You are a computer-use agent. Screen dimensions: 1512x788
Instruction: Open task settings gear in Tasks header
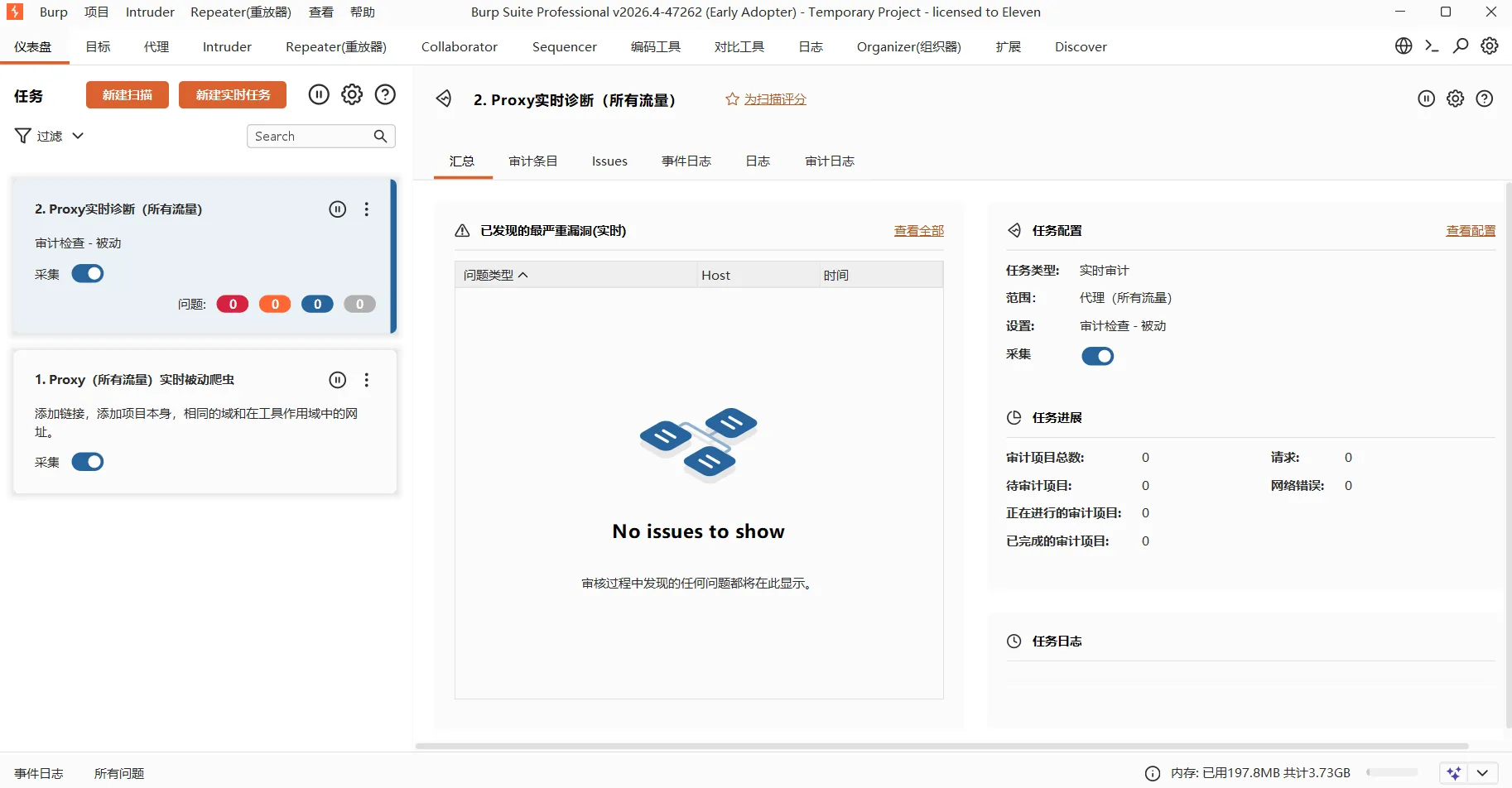pyautogui.click(x=352, y=94)
